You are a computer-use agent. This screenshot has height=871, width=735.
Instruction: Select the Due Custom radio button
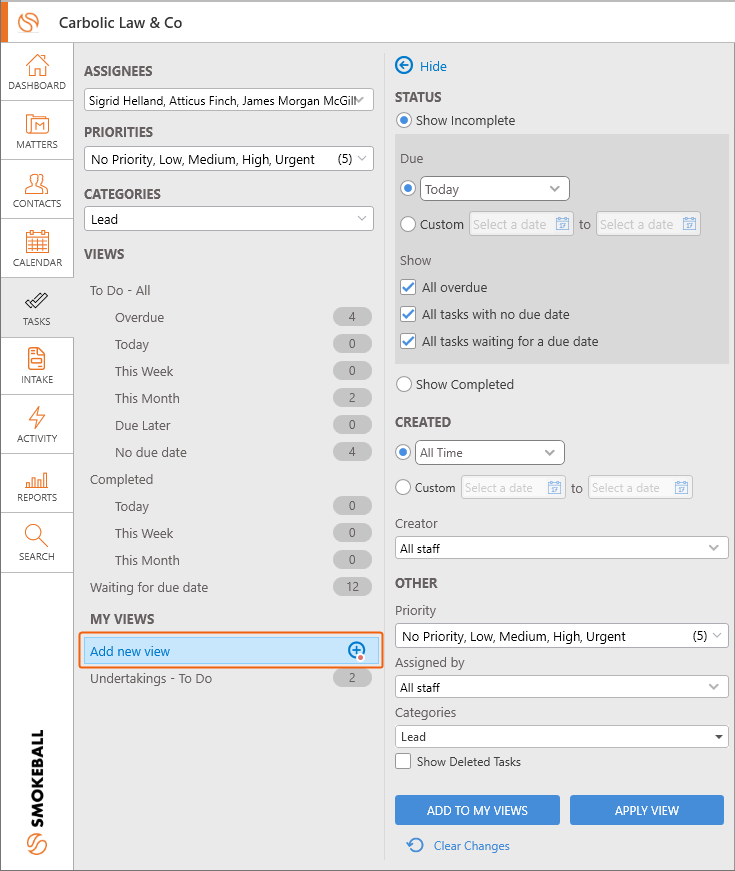[408, 224]
